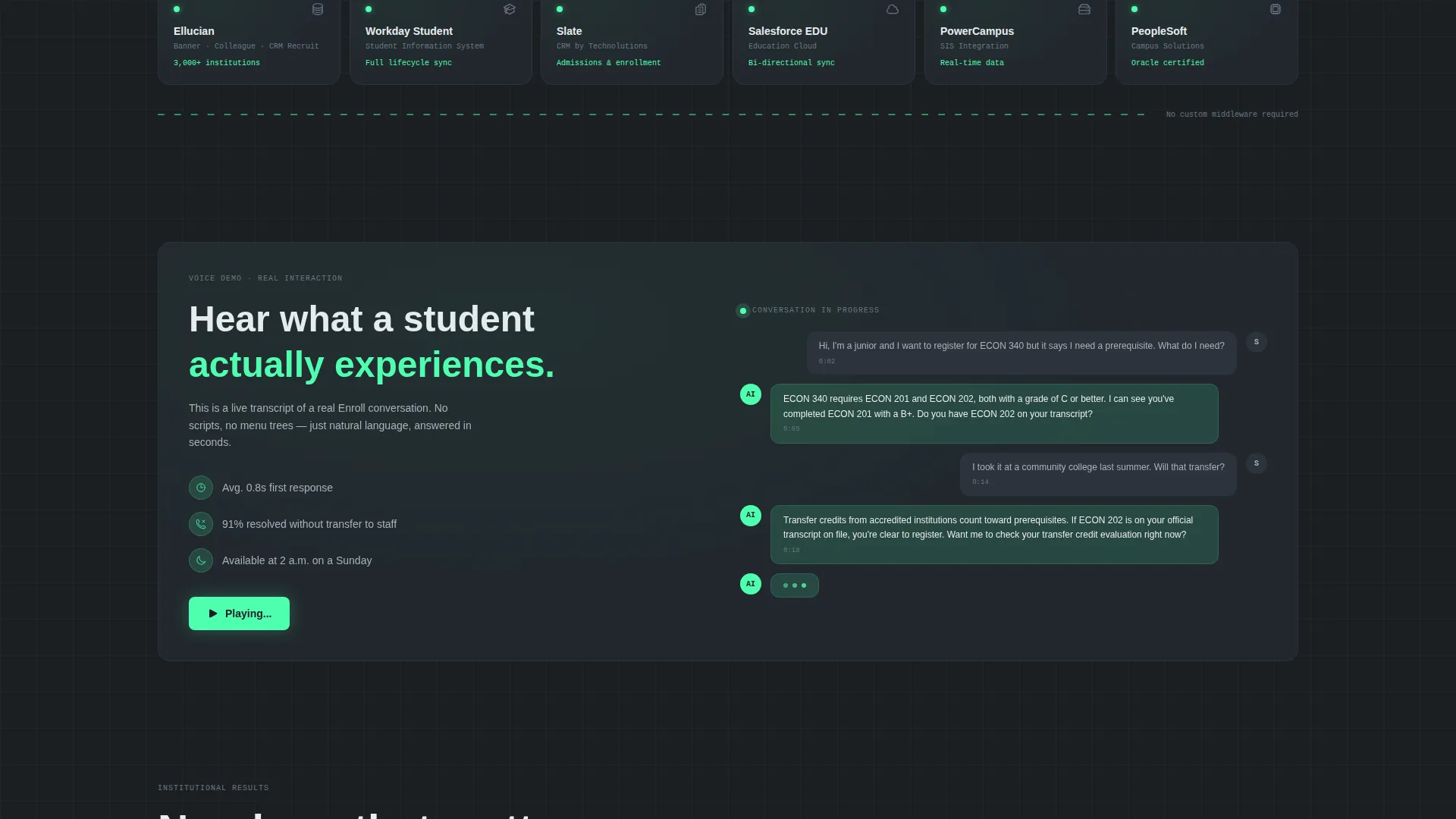Click the student message about ECON 340 prerequisite

(1021, 353)
